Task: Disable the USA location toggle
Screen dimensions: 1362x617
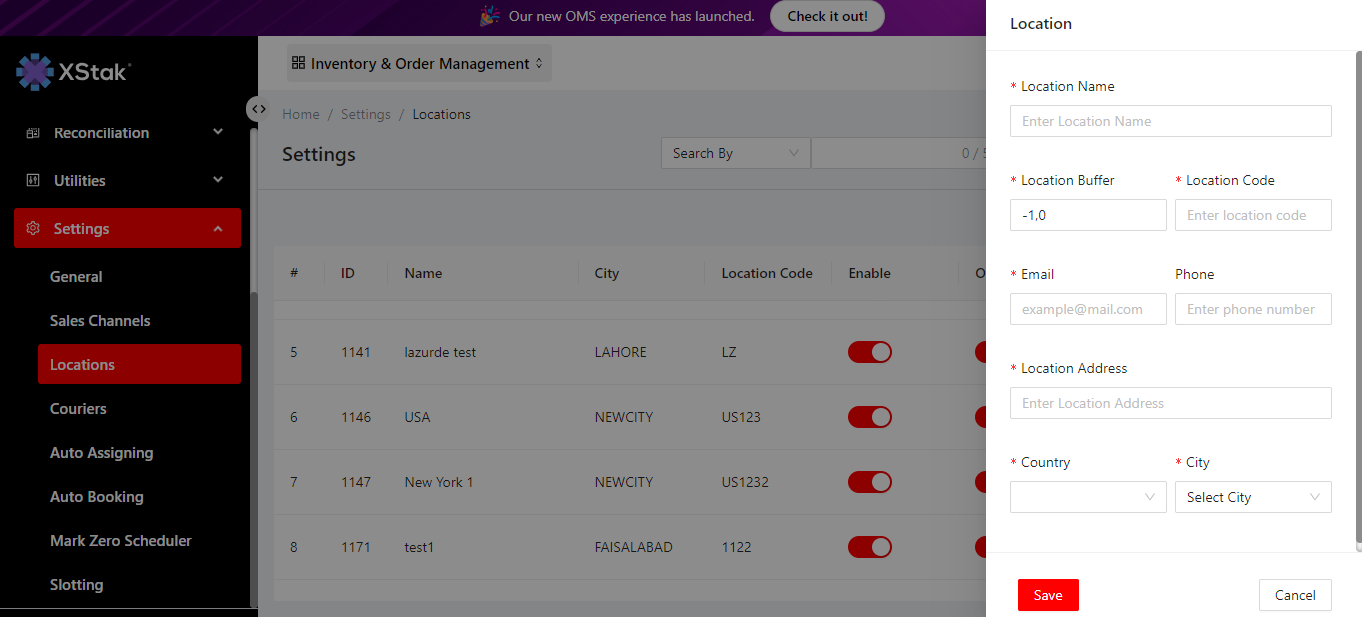Action: point(869,417)
